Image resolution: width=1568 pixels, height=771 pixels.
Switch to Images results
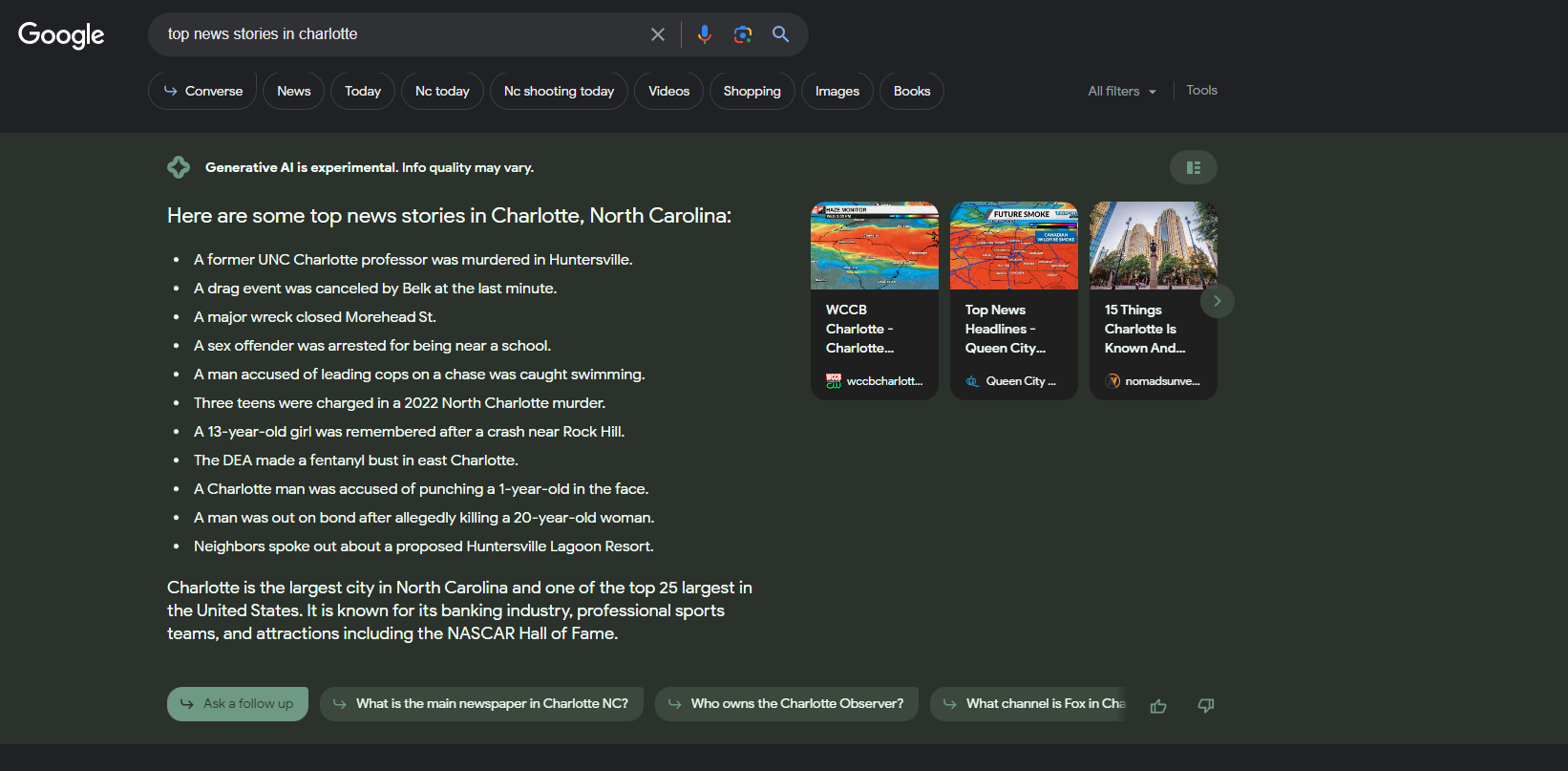coord(837,91)
